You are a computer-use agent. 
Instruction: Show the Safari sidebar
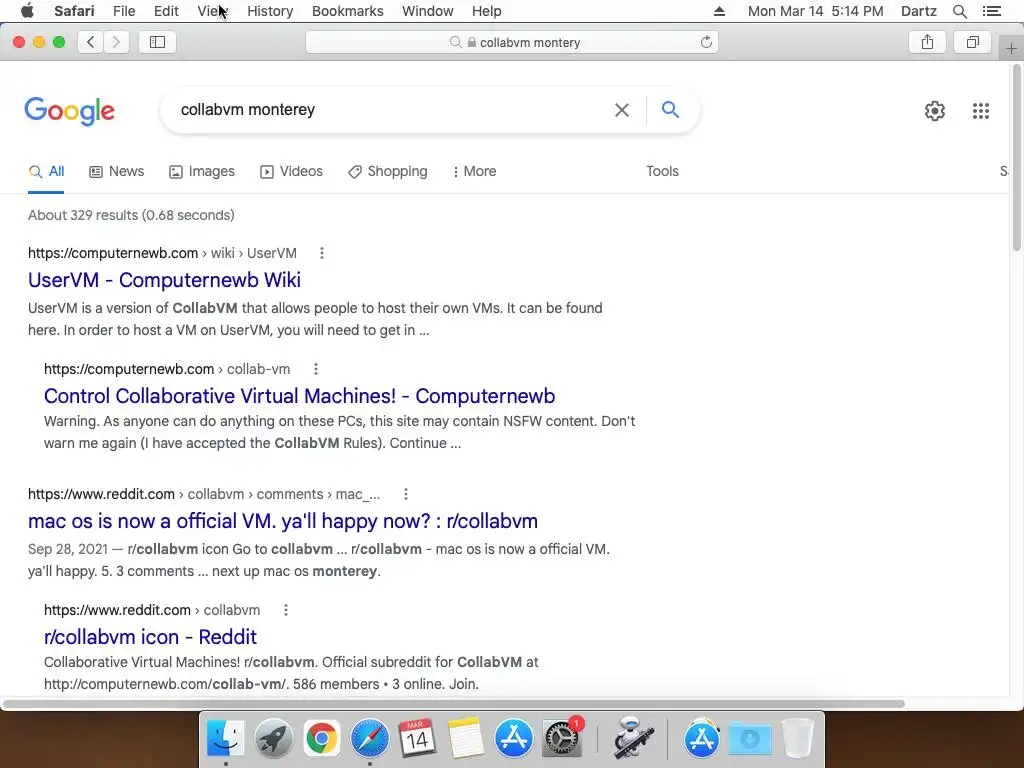pyautogui.click(x=157, y=42)
